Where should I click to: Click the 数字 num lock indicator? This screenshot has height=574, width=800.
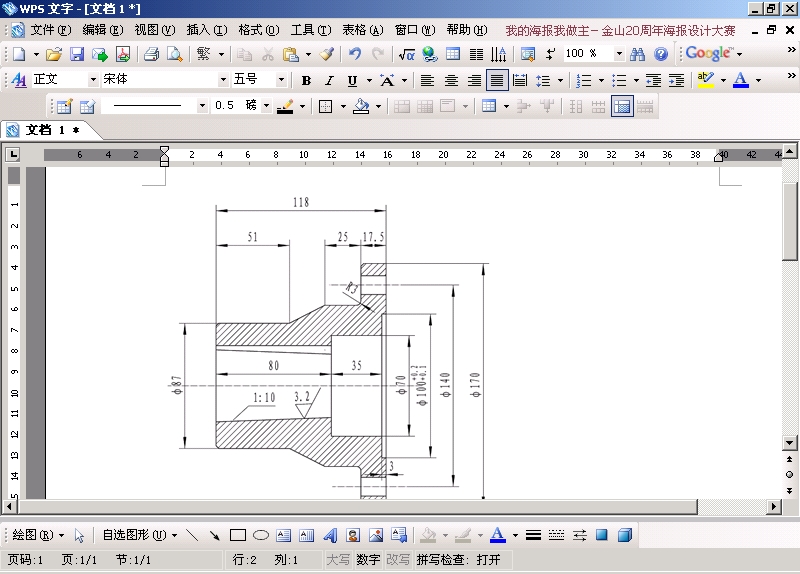click(368, 560)
